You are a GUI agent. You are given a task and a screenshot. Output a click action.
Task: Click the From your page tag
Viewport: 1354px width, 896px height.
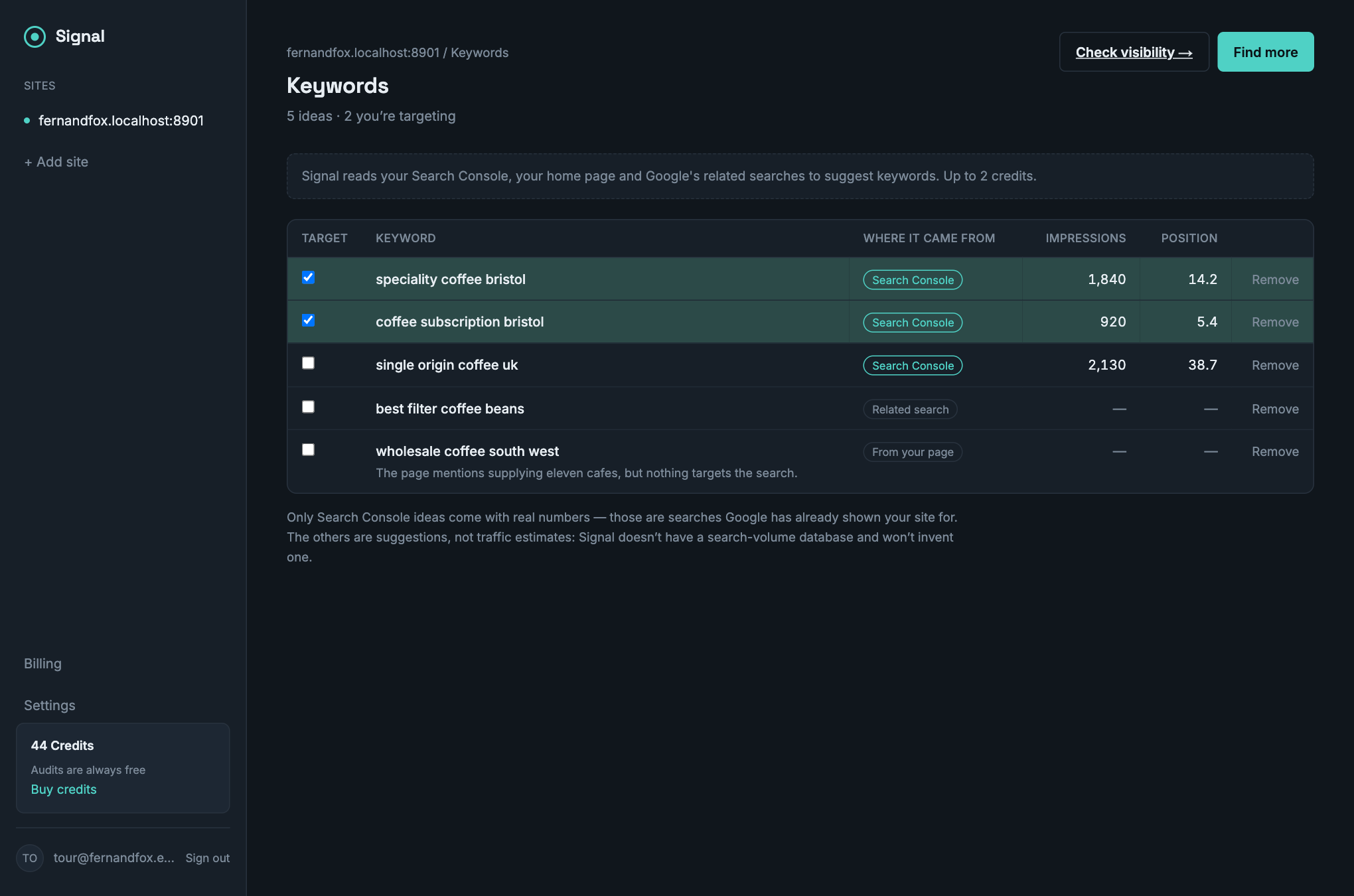point(913,451)
